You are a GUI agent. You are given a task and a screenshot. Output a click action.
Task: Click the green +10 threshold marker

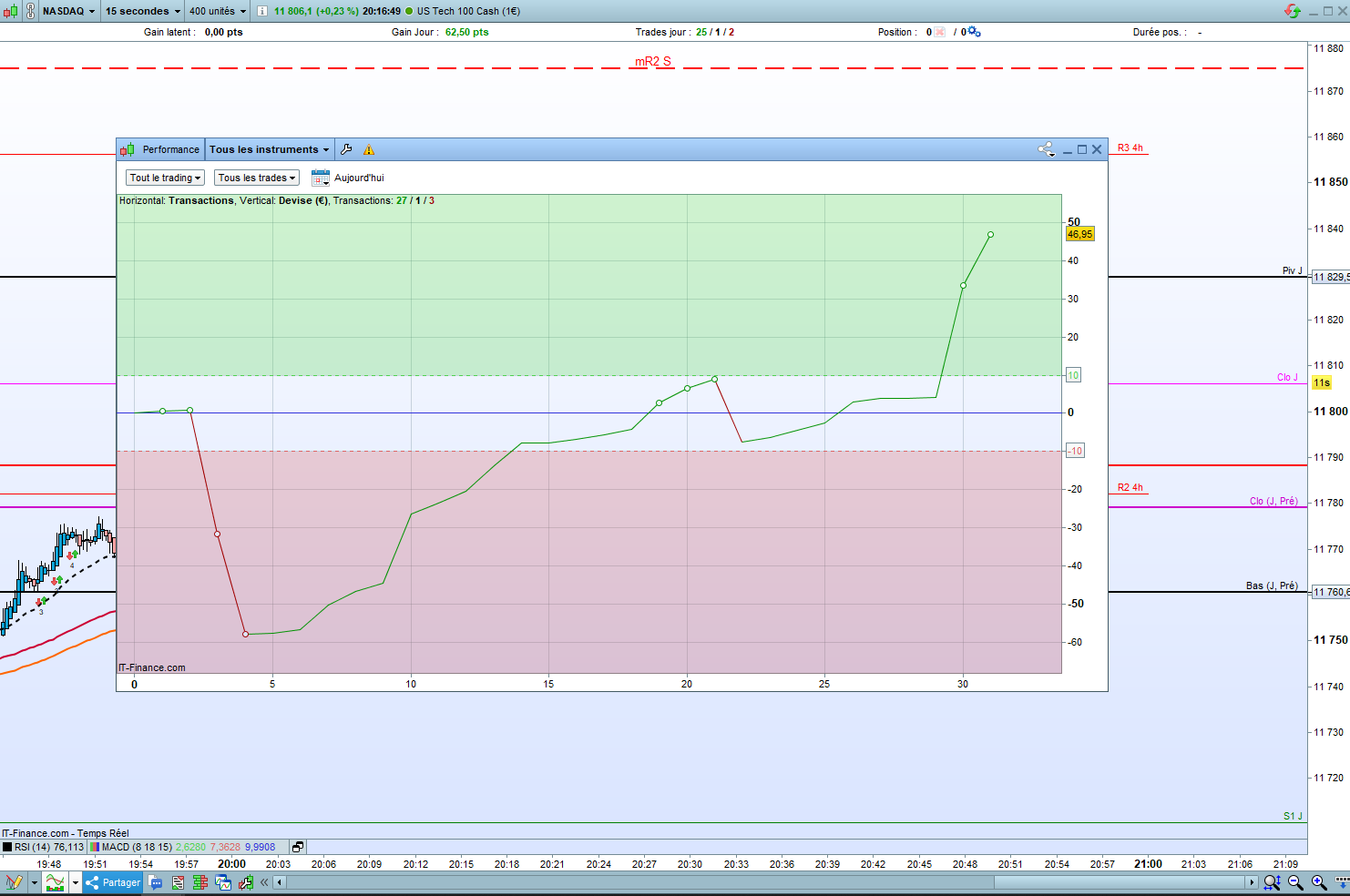1073,375
